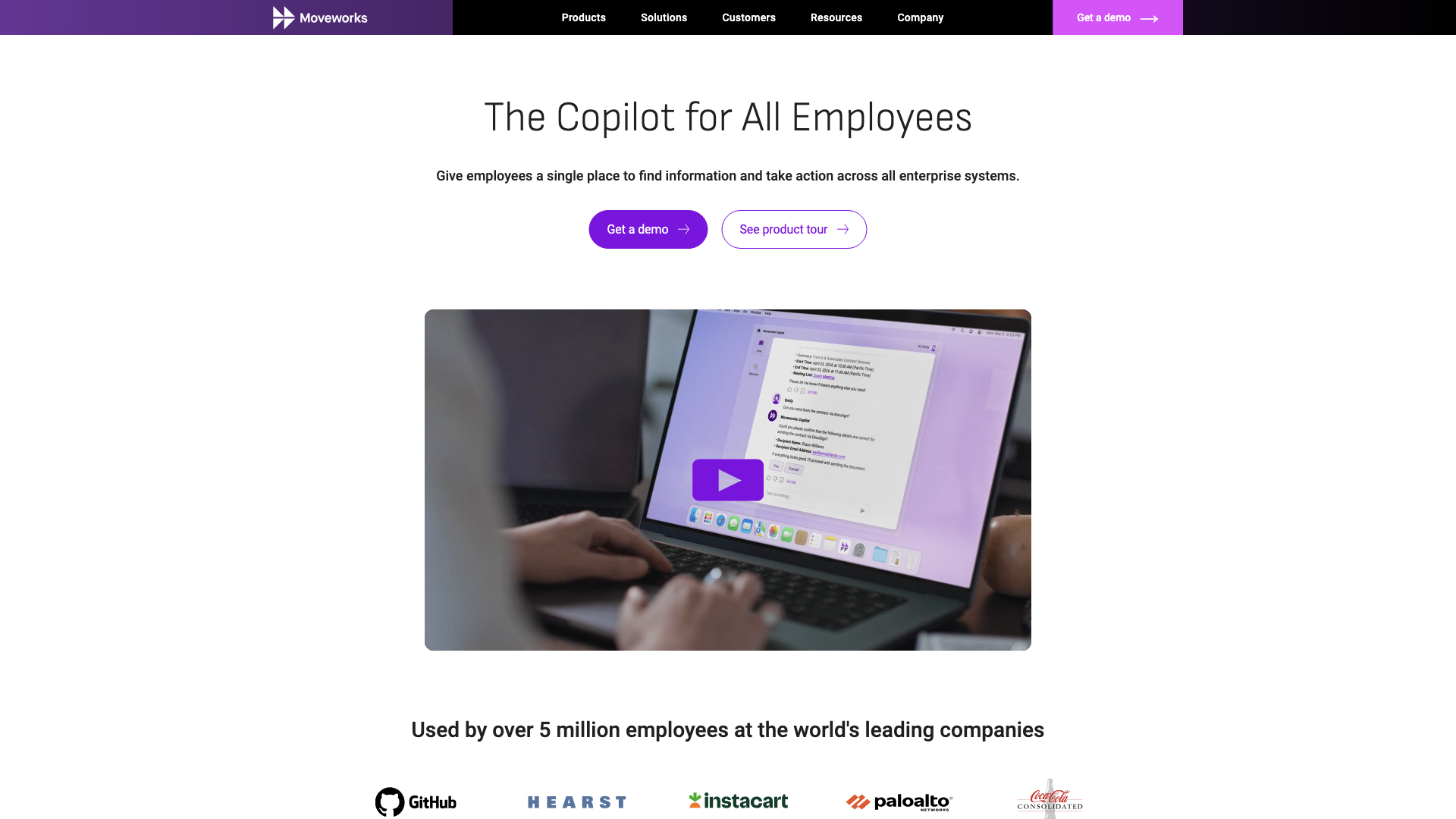This screenshot has height=819, width=1456.
Task: Click the top navigation Get a demo CTA
Action: click(1117, 17)
